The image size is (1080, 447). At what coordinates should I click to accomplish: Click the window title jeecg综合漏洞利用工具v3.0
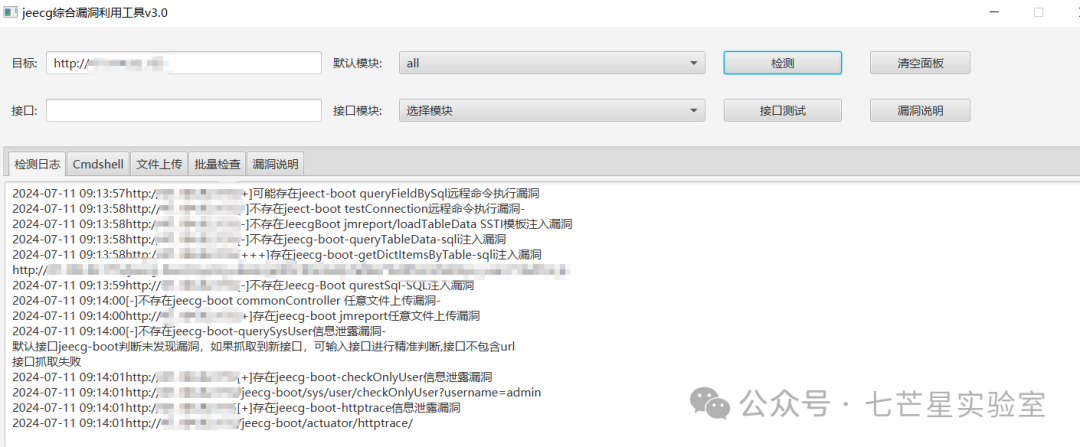pos(94,13)
